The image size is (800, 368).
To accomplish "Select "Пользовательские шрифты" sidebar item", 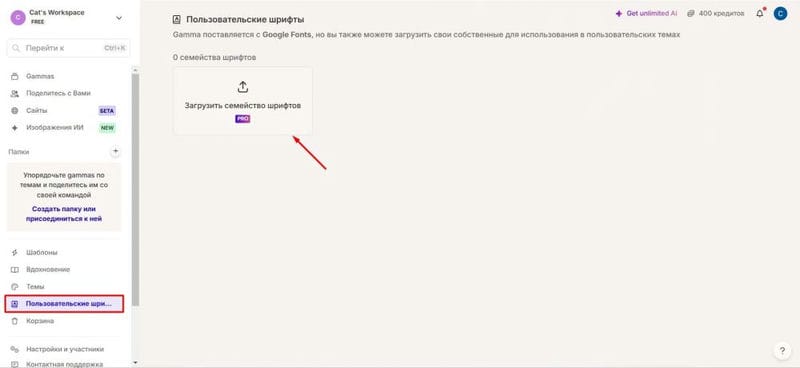I will click(x=64, y=304).
